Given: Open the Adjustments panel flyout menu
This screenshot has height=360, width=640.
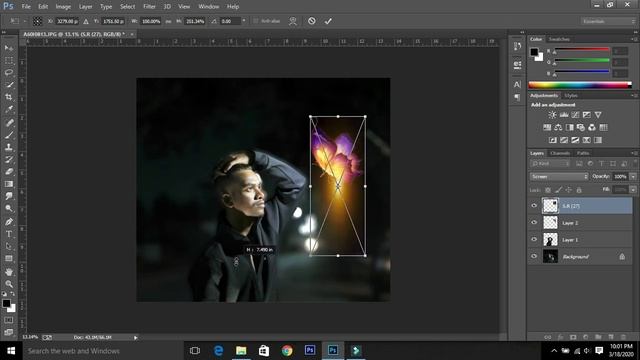Looking at the screenshot, I should pos(633,96).
